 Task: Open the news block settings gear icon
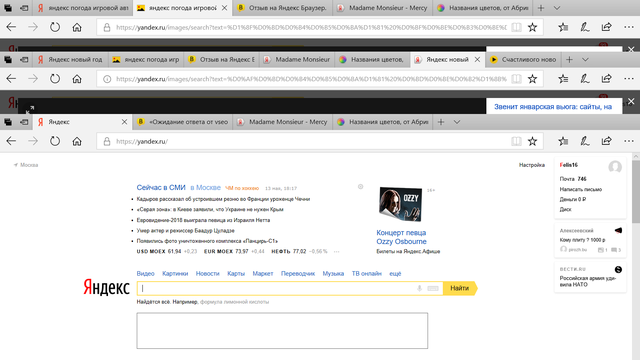click(360, 187)
